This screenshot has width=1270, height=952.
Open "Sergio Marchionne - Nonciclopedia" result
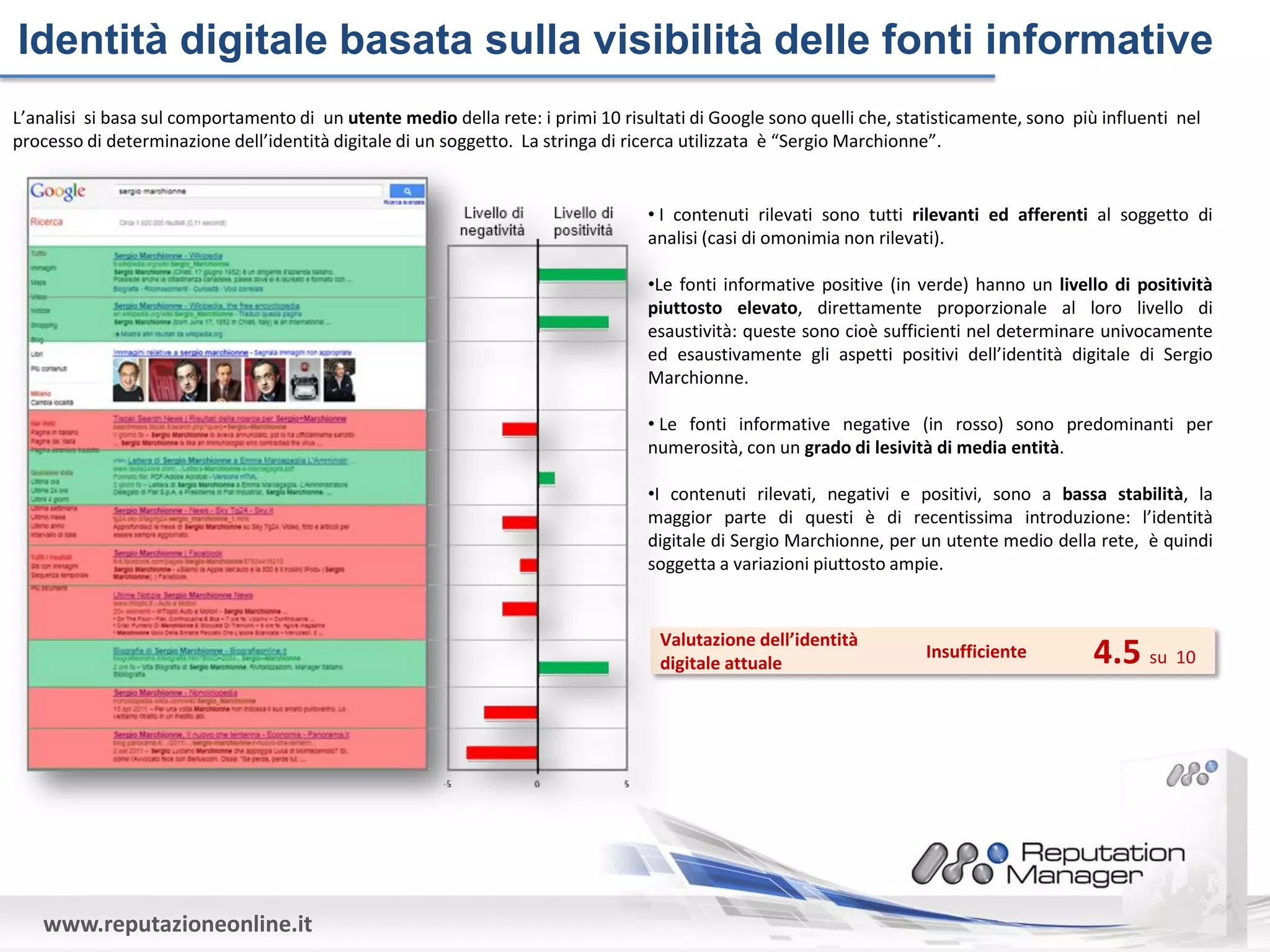[175, 692]
